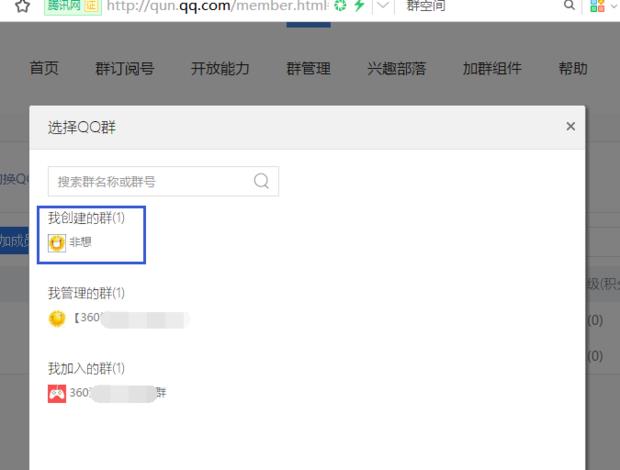Click the green refresh icon in address bar
The height and width of the screenshot is (470, 620).
(x=340, y=6)
